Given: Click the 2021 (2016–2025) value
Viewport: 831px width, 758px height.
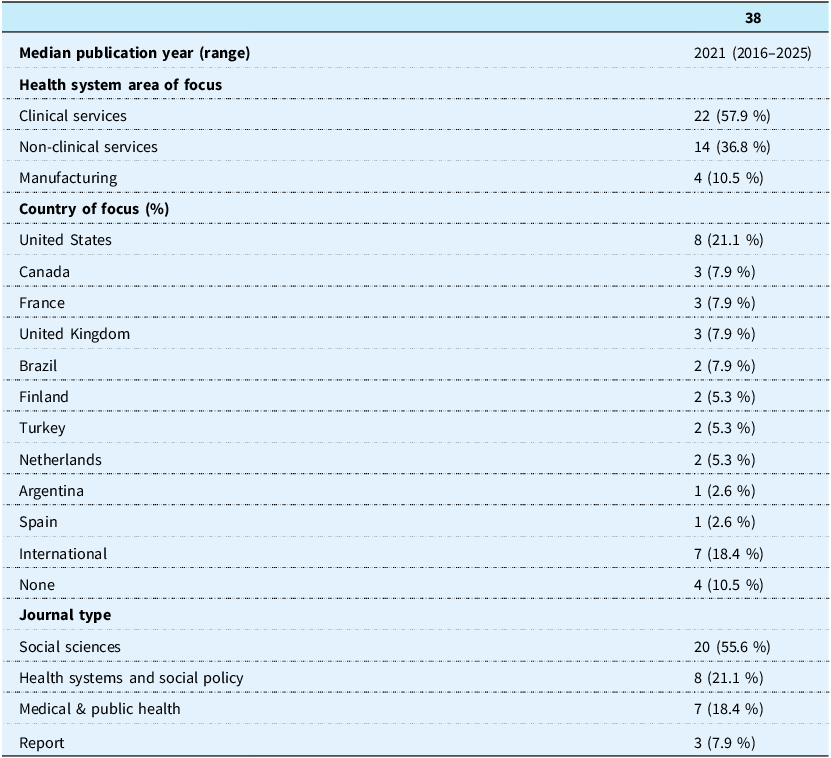Looking at the screenshot, I should pos(753,53).
